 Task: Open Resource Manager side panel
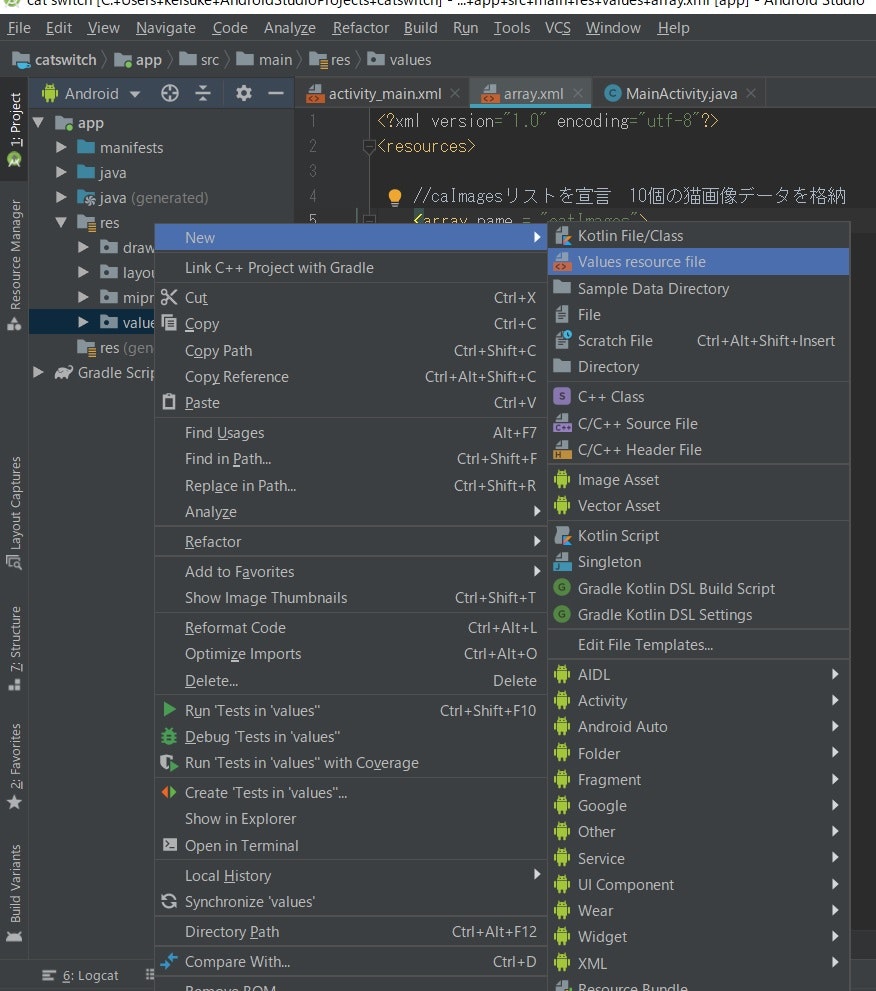pos(15,265)
